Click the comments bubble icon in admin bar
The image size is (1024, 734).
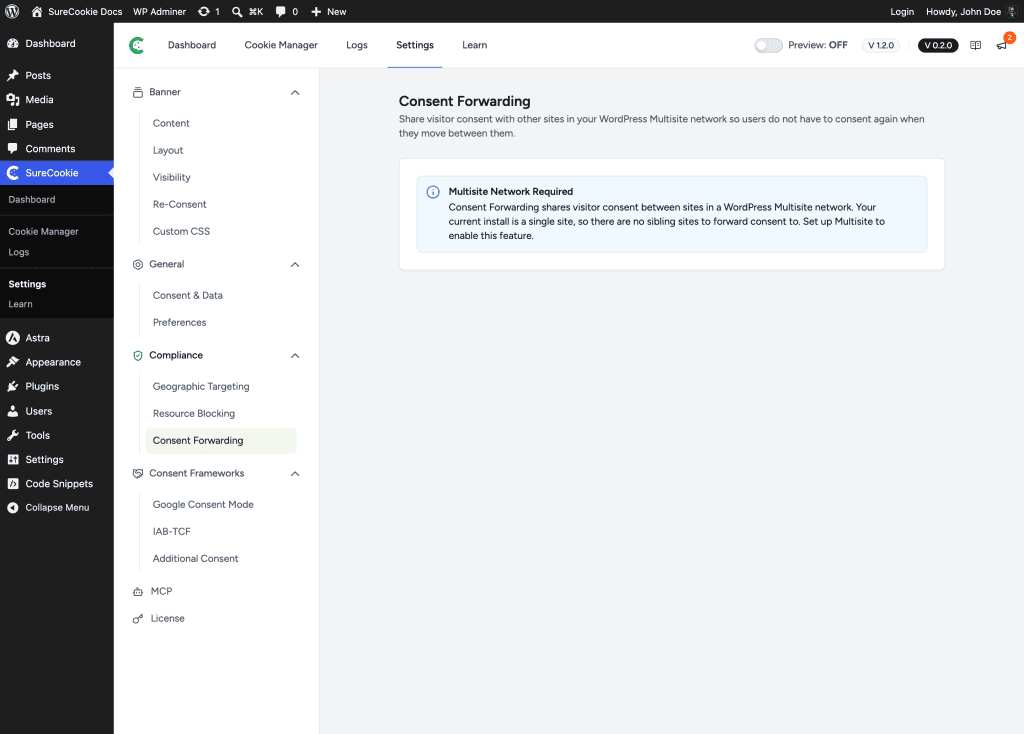point(280,11)
